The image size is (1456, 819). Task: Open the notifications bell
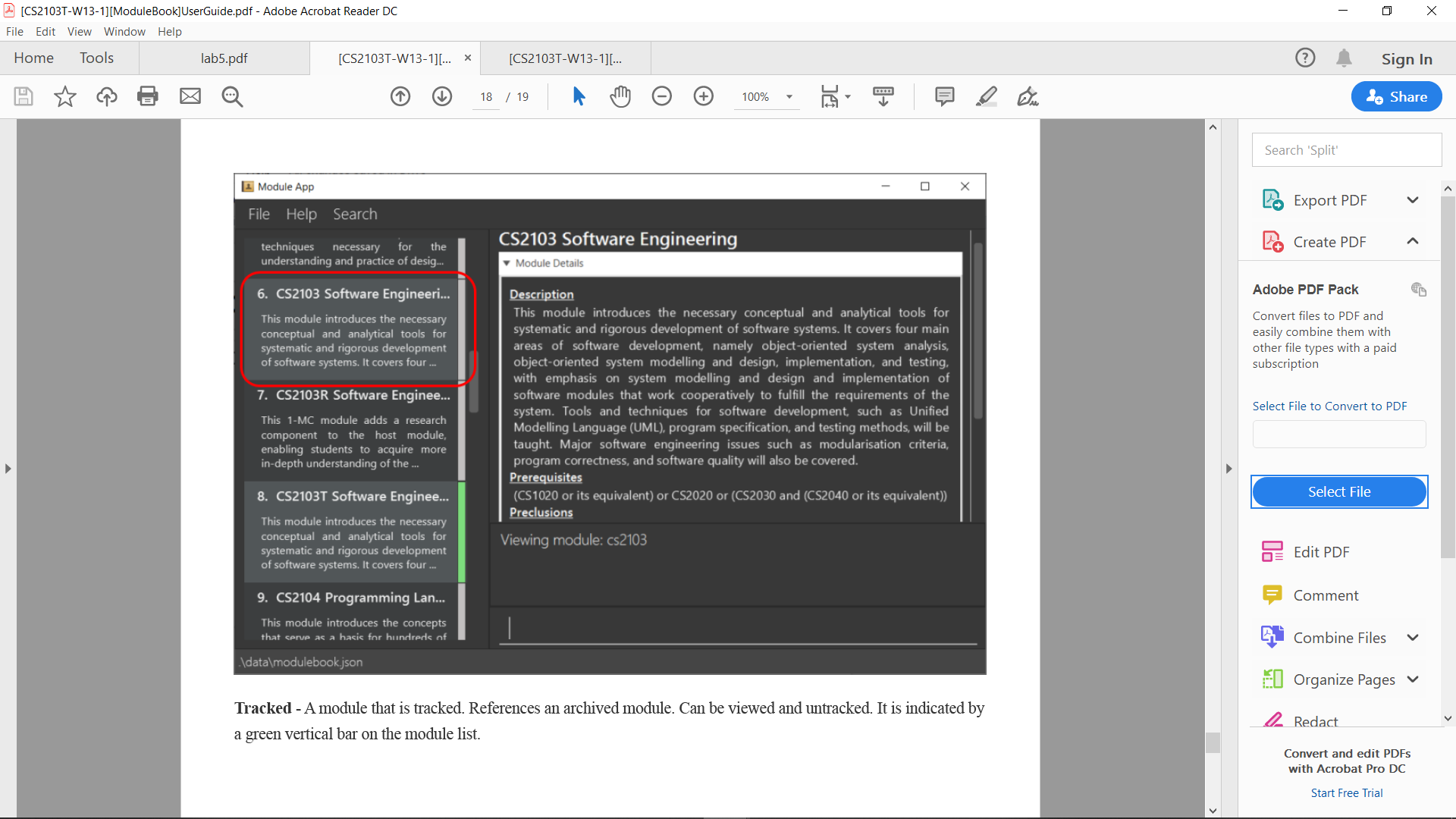pyautogui.click(x=1344, y=58)
